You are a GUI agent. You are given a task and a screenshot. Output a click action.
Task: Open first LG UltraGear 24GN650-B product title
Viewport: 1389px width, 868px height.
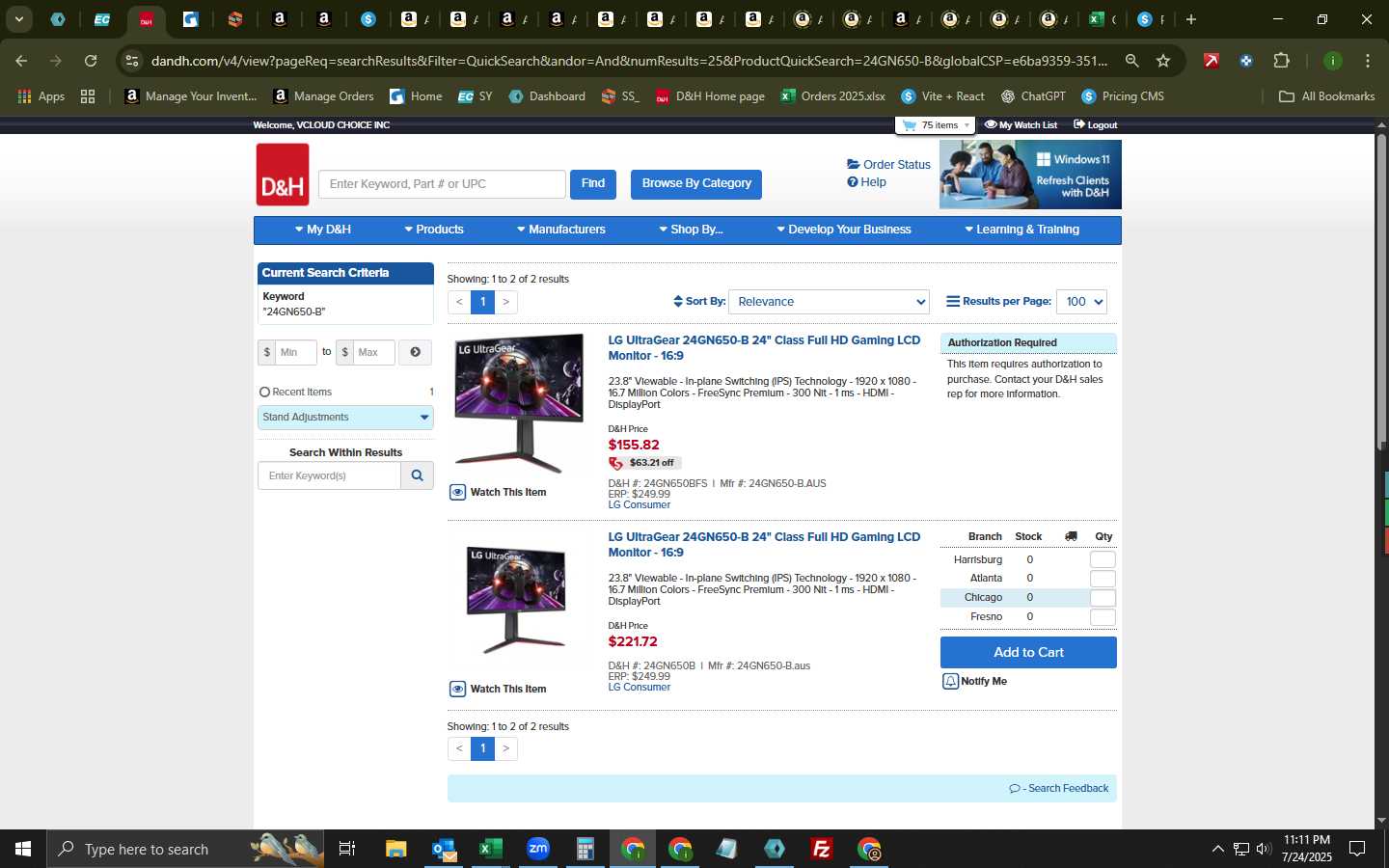[764, 348]
